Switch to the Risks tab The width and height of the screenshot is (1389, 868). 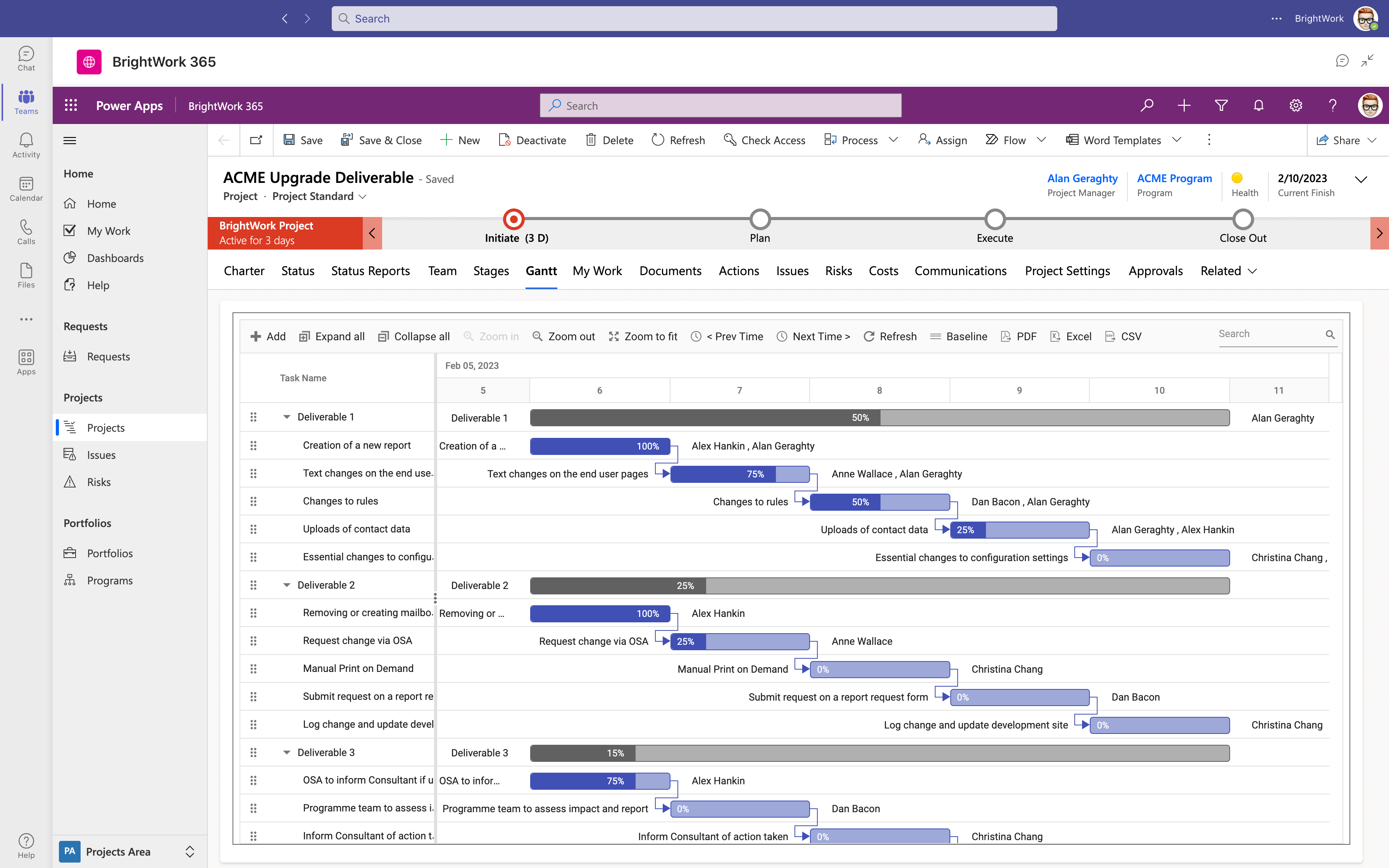pos(839,271)
